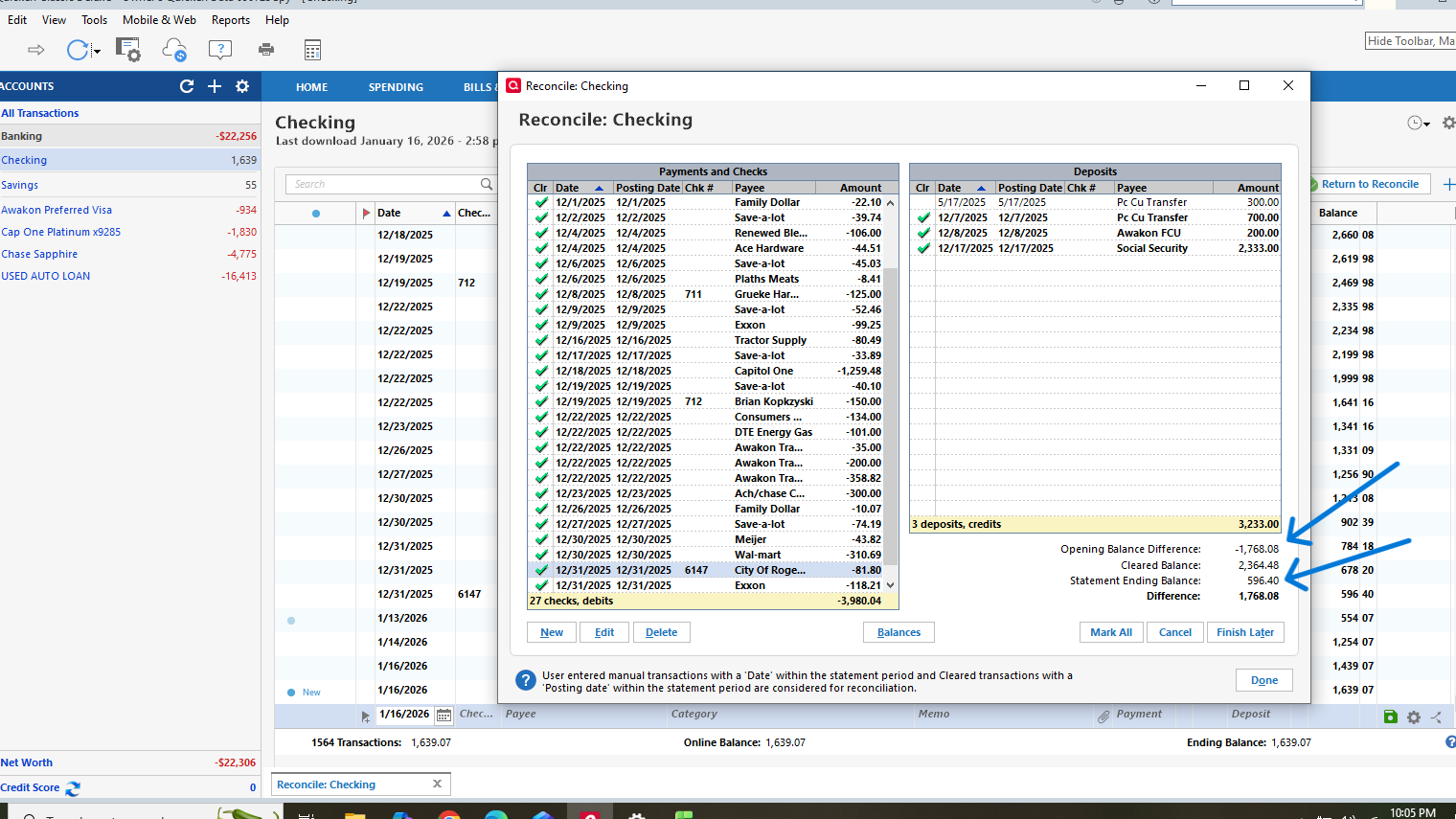Click the Payee field in the new transaction row
Image resolution: width=1456 pixels, height=819 pixels.
pyautogui.click(x=584, y=715)
